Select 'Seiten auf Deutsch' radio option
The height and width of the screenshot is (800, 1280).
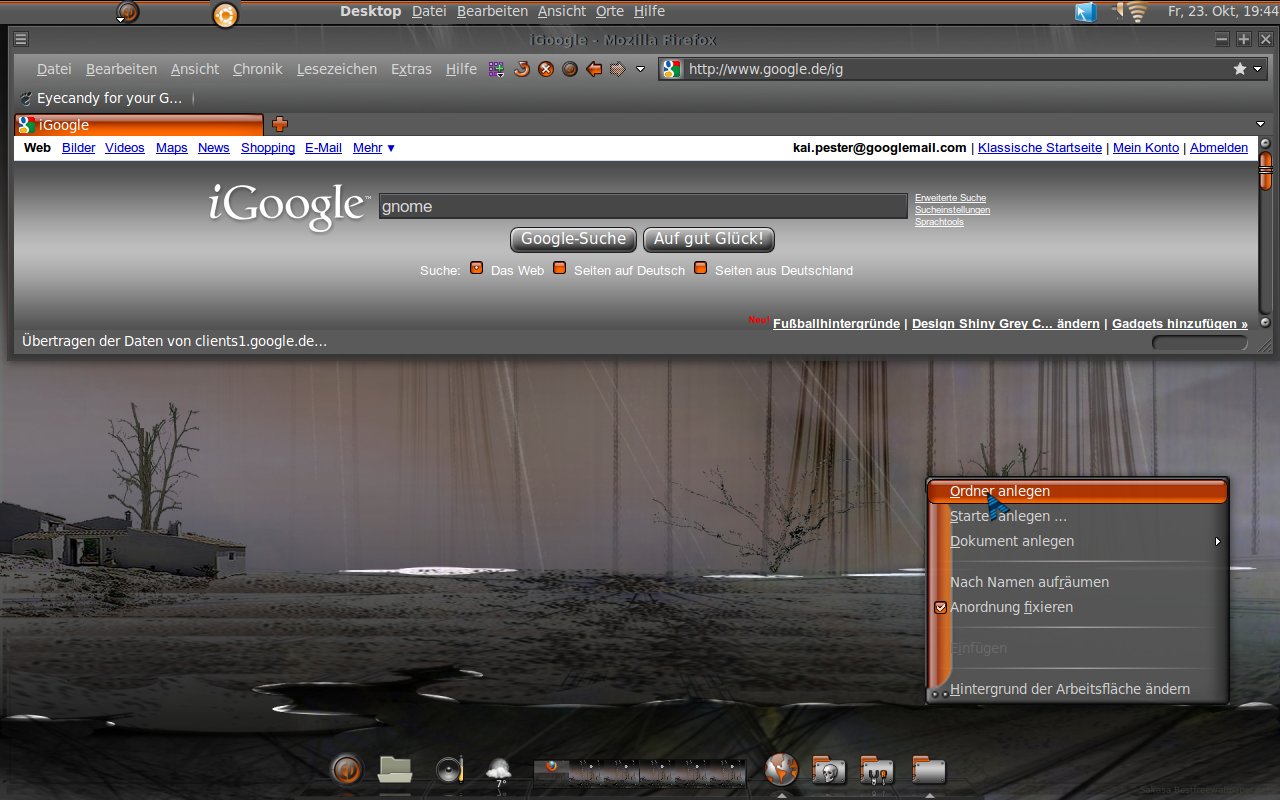pos(560,268)
